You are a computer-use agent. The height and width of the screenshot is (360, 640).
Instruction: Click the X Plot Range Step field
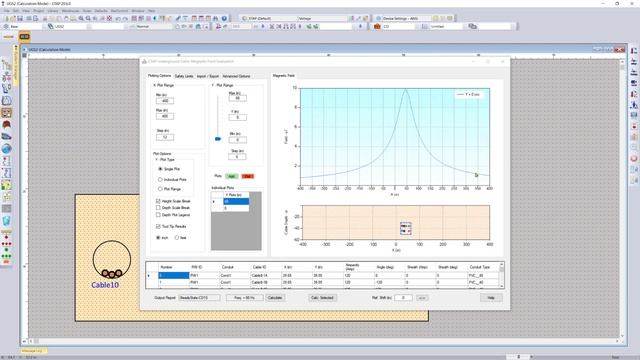pyautogui.click(x=165, y=137)
